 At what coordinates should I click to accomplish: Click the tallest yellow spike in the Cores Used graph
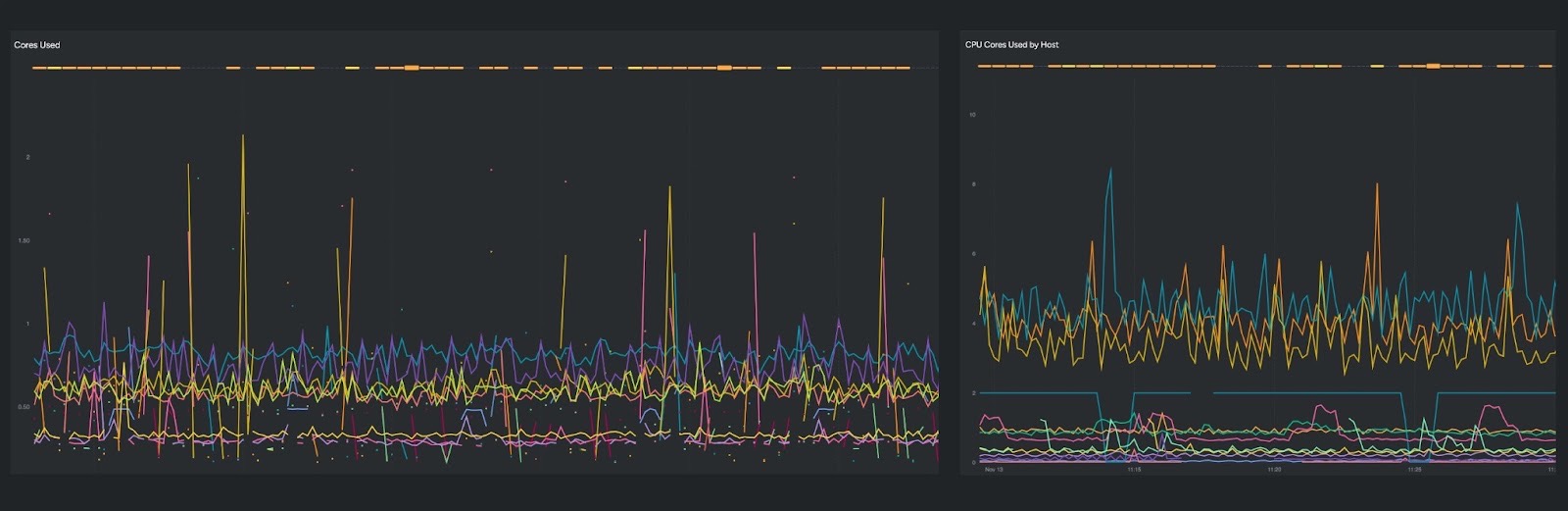[x=243, y=137]
